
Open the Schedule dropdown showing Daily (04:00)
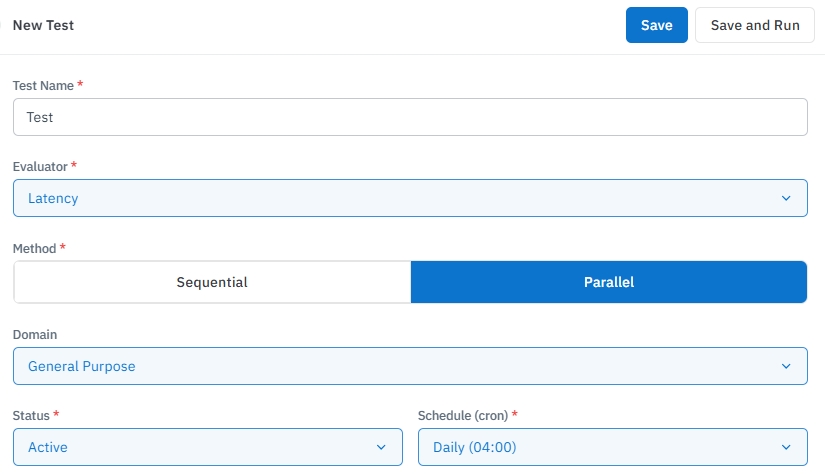click(600, 447)
